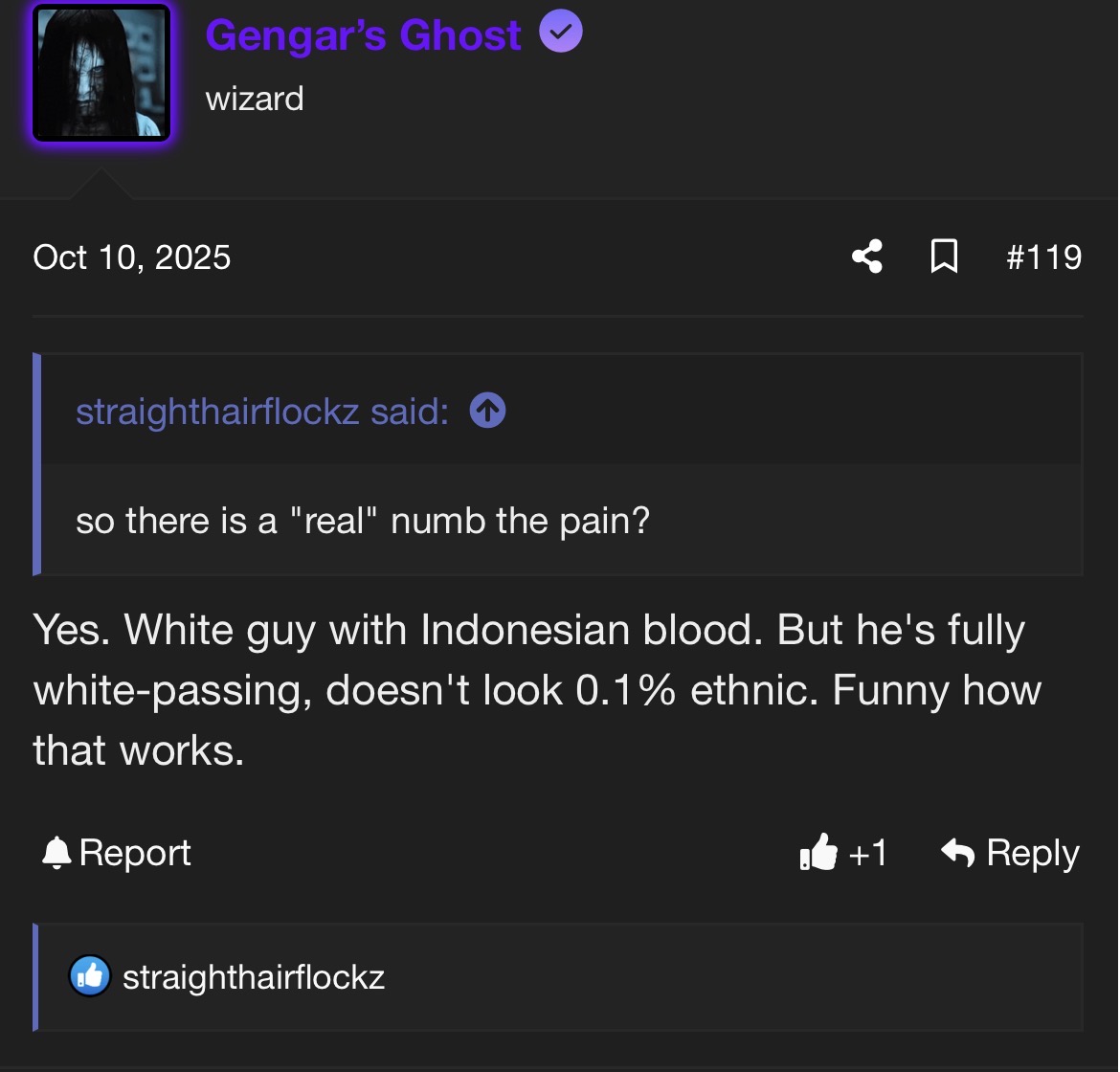Open straighthairflockz profile from reactions
Image resolution: width=1120 pixels, height=1072 pixels.
tap(254, 977)
